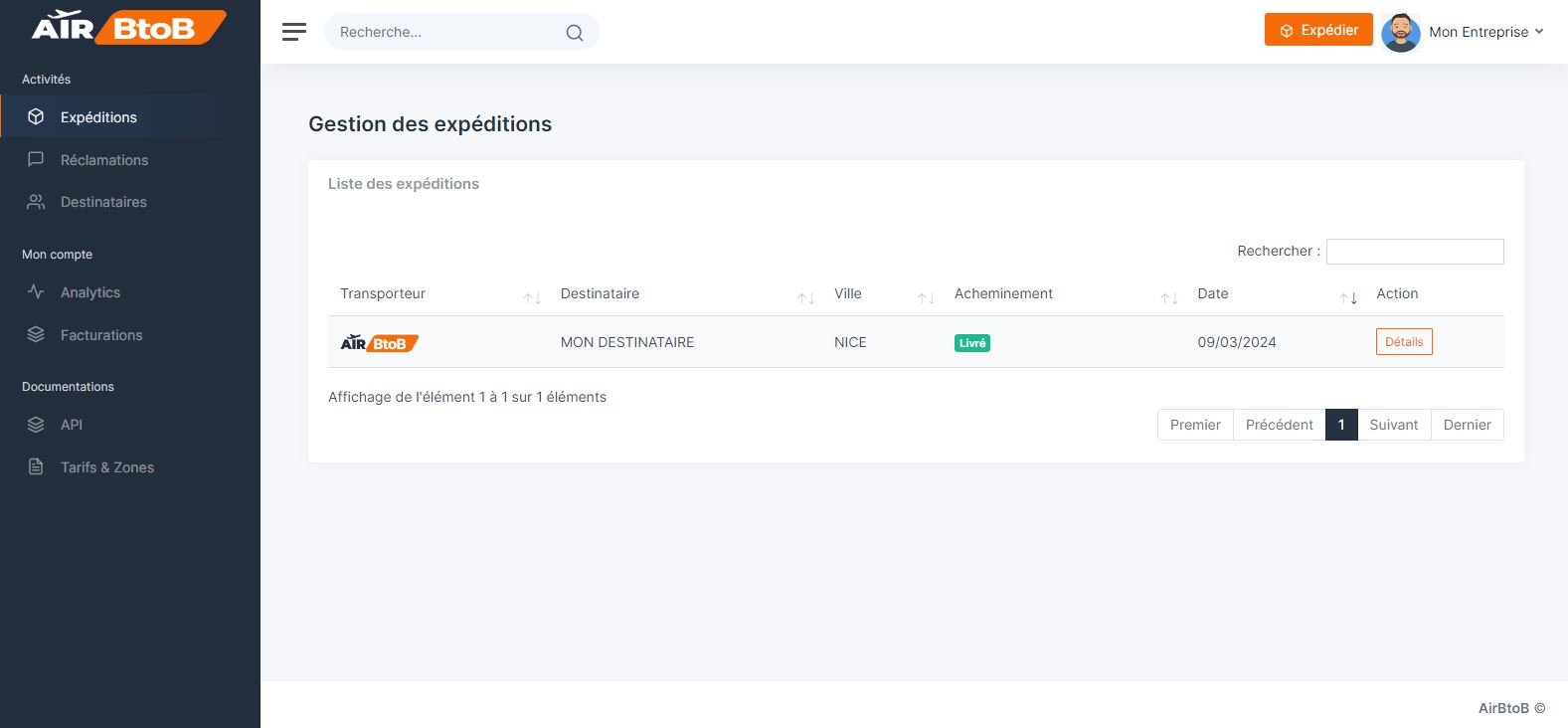This screenshot has height=728, width=1568.
Task: Click the Analytics pulse icon
Action: pos(36,292)
